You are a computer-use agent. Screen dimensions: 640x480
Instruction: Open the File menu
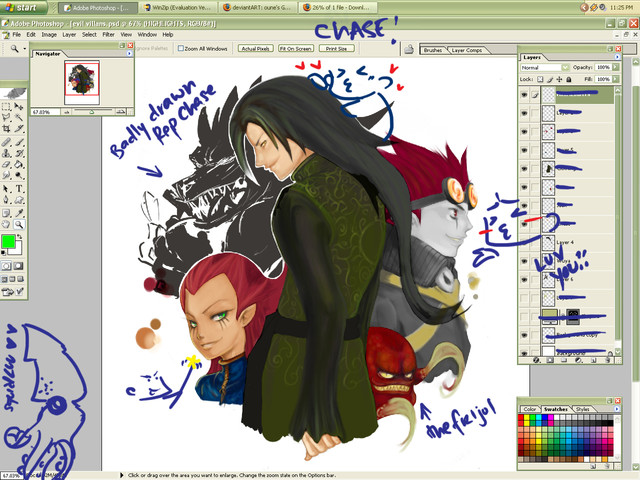16,35
